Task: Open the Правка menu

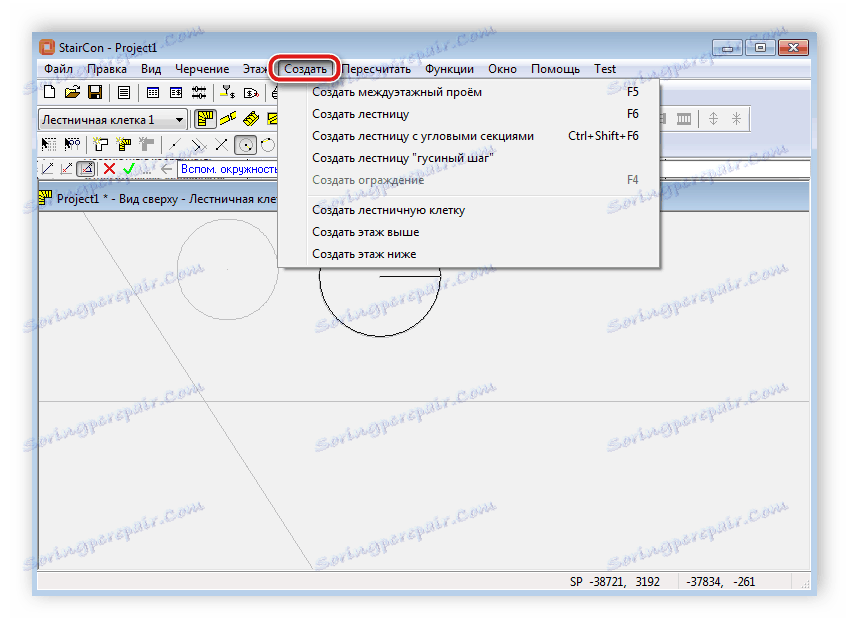Action: (x=107, y=69)
